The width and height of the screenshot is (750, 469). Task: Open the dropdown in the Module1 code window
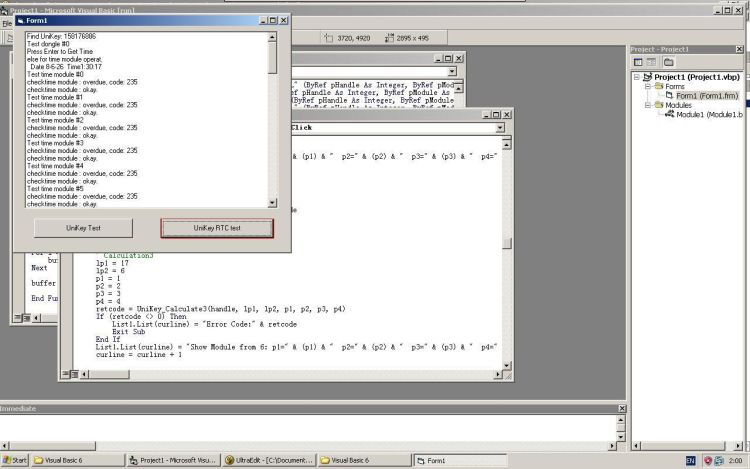452,72
